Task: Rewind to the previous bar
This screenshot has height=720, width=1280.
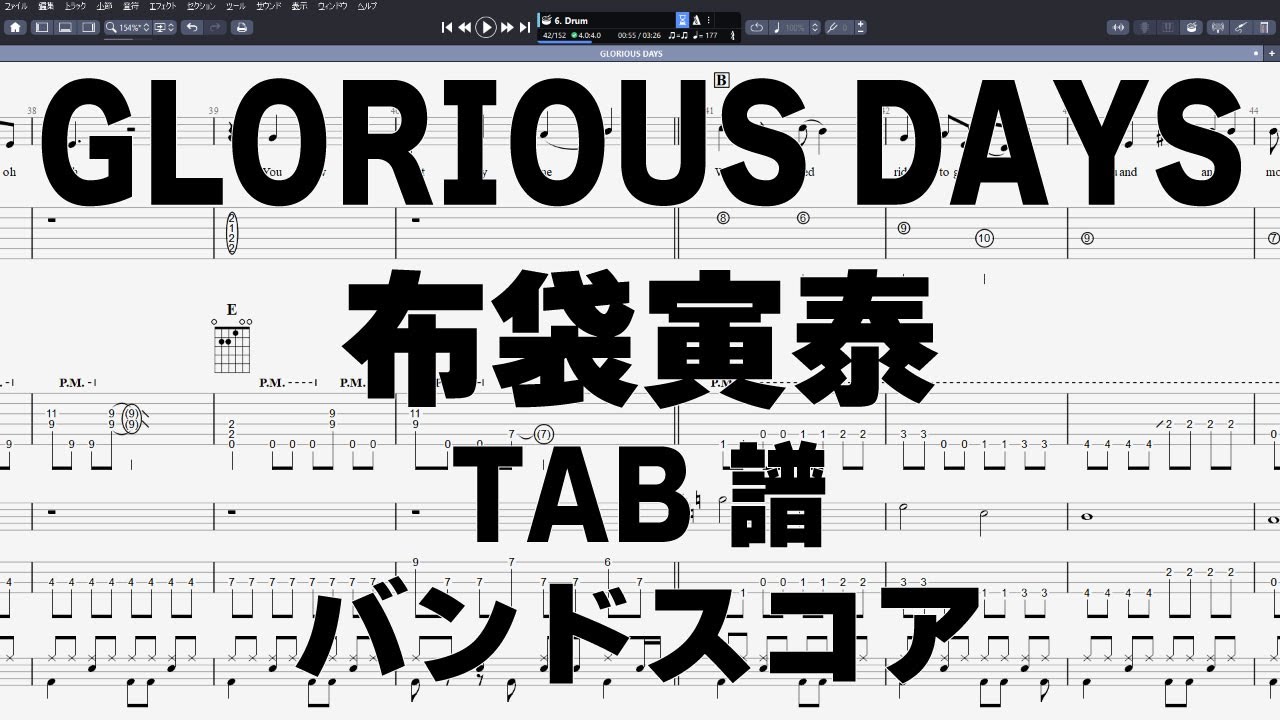Action: (464, 27)
